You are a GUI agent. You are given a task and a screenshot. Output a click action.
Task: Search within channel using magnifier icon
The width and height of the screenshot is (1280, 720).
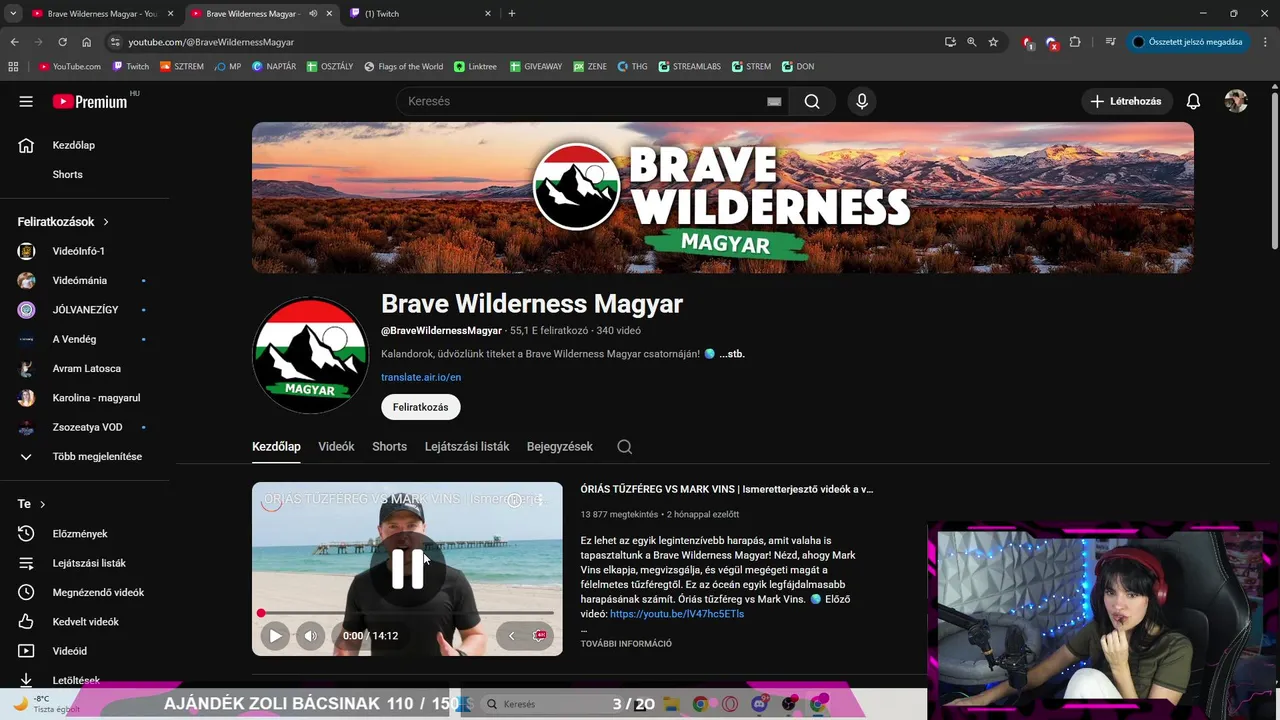tap(624, 447)
